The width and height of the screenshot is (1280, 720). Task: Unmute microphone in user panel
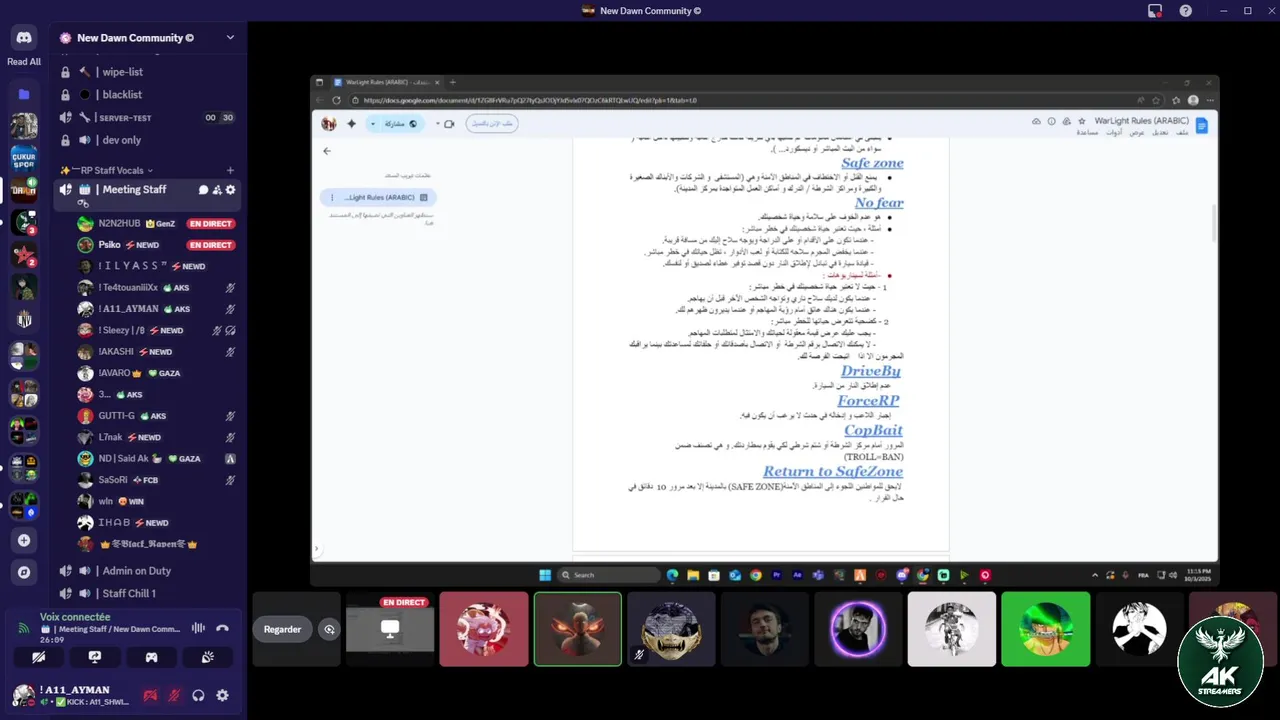tap(174, 696)
